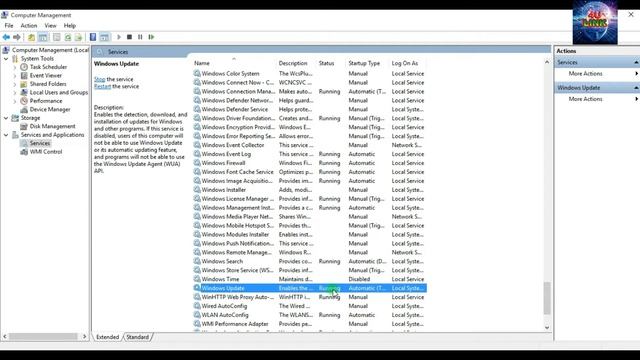Open the Help menu
The width and height of the screenshot is (640, 360).
[69, 25]
